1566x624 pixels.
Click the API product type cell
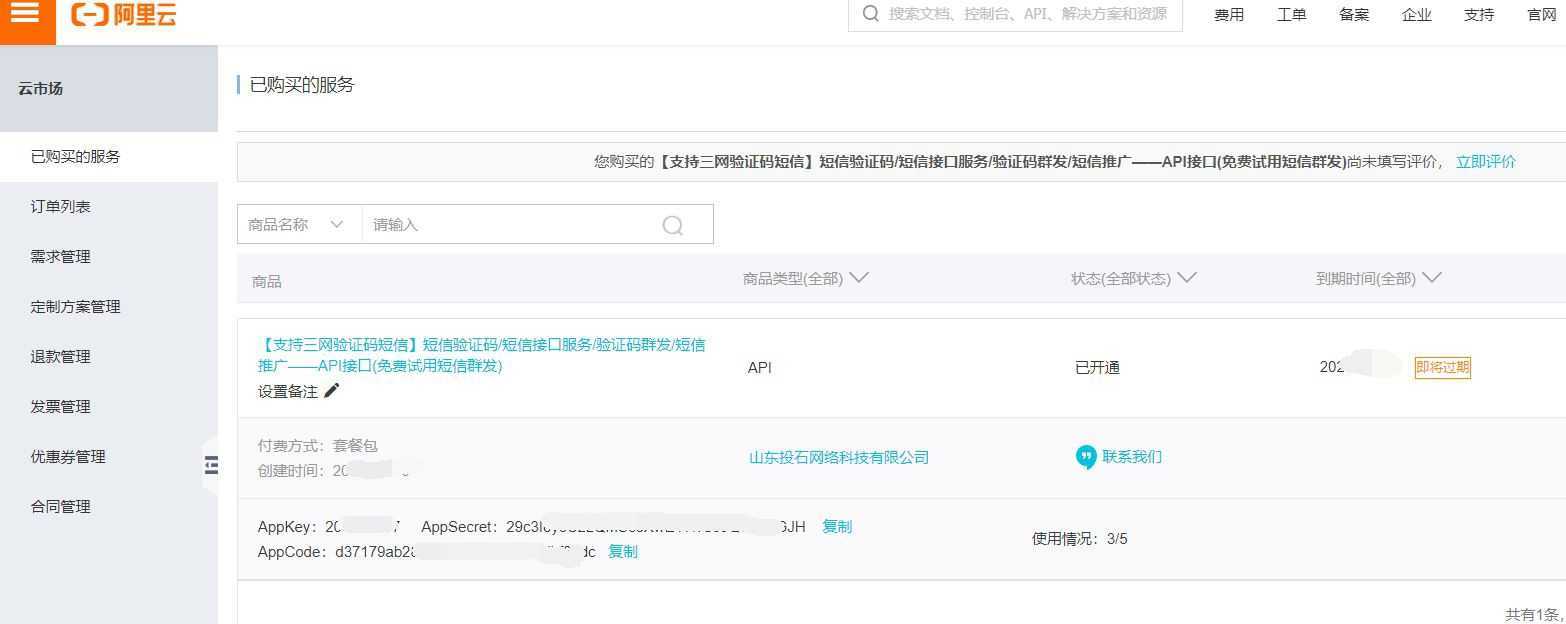760,367
